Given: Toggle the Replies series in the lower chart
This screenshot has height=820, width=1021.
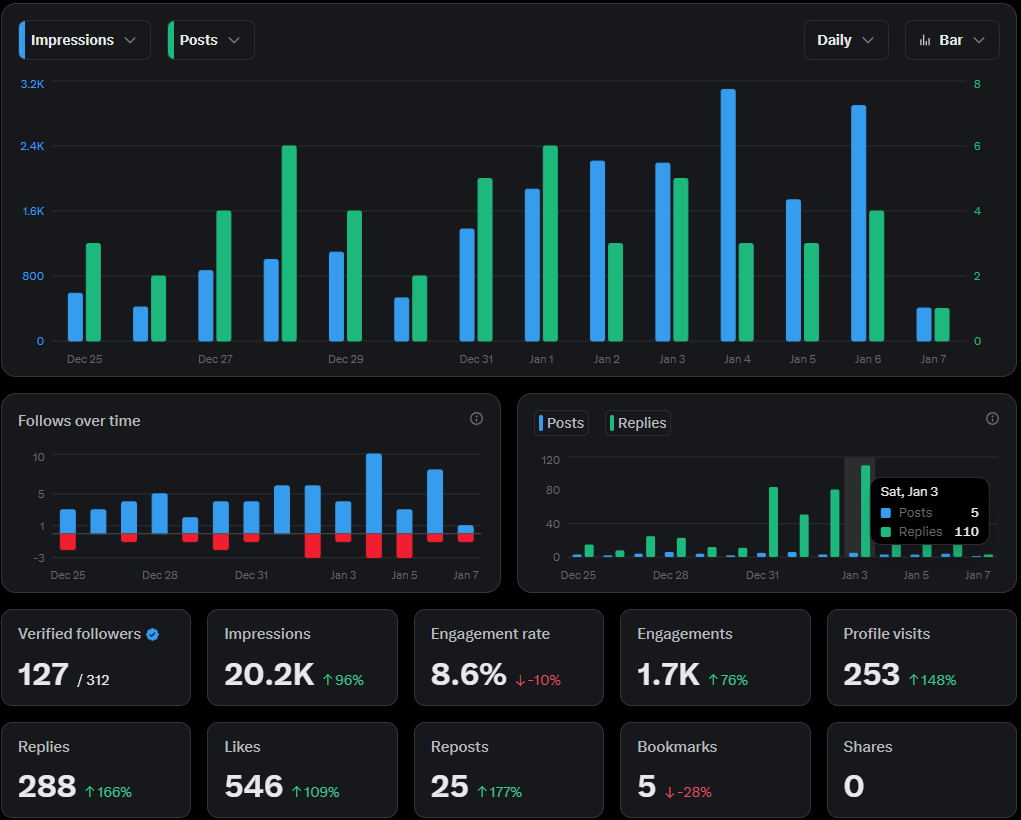Looking at the screenshot, I should (637, 423).
